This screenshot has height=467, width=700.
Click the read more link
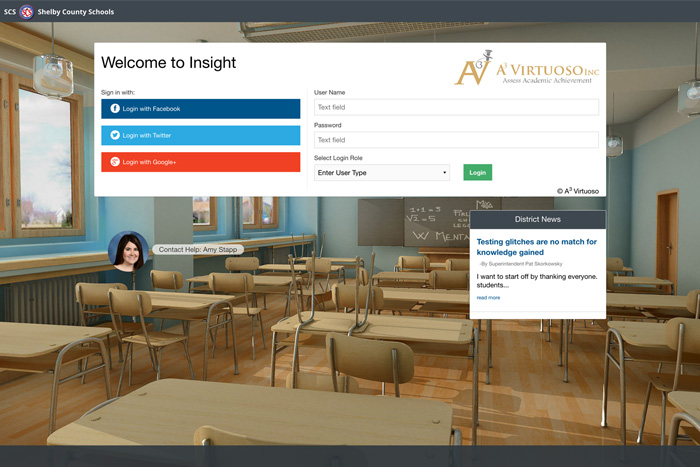[x=488, y=297]
